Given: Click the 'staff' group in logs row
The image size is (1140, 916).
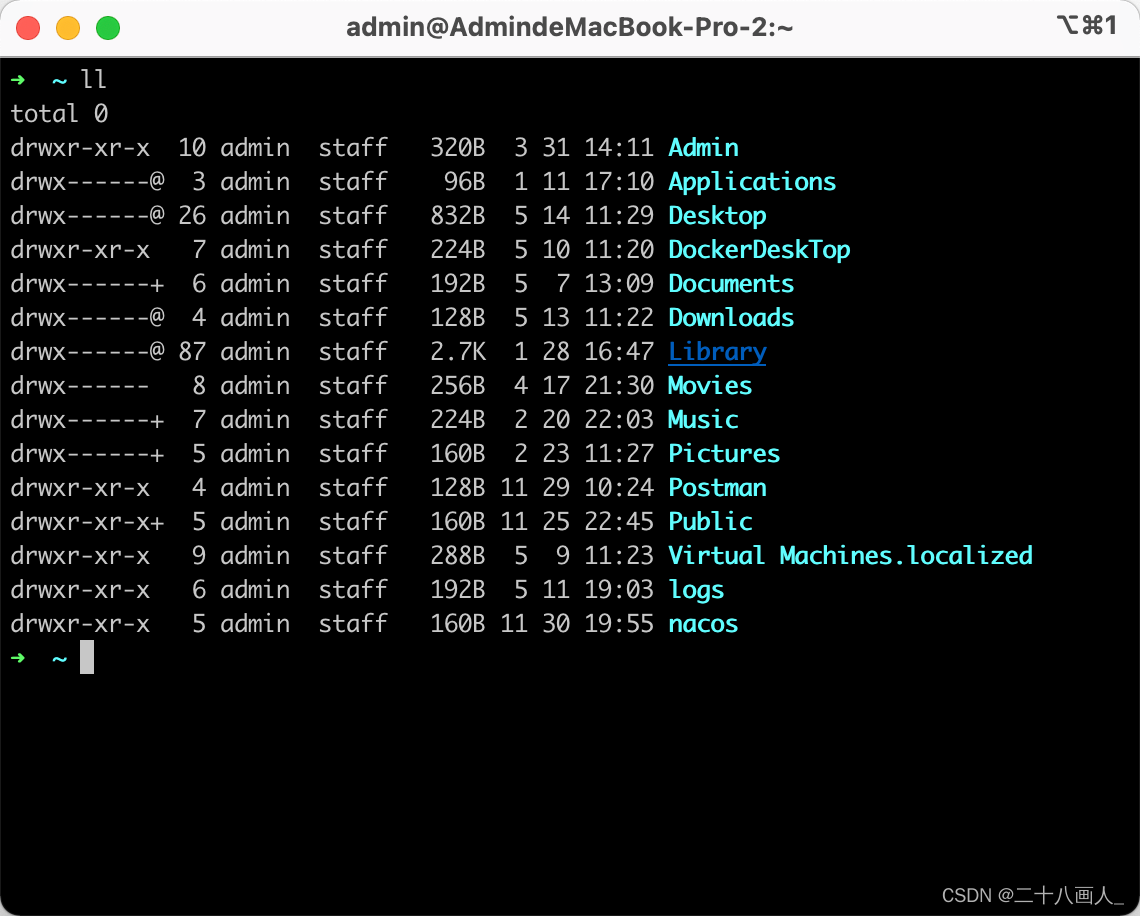Looking at the screenshot, I should click(x=353, y=590).
